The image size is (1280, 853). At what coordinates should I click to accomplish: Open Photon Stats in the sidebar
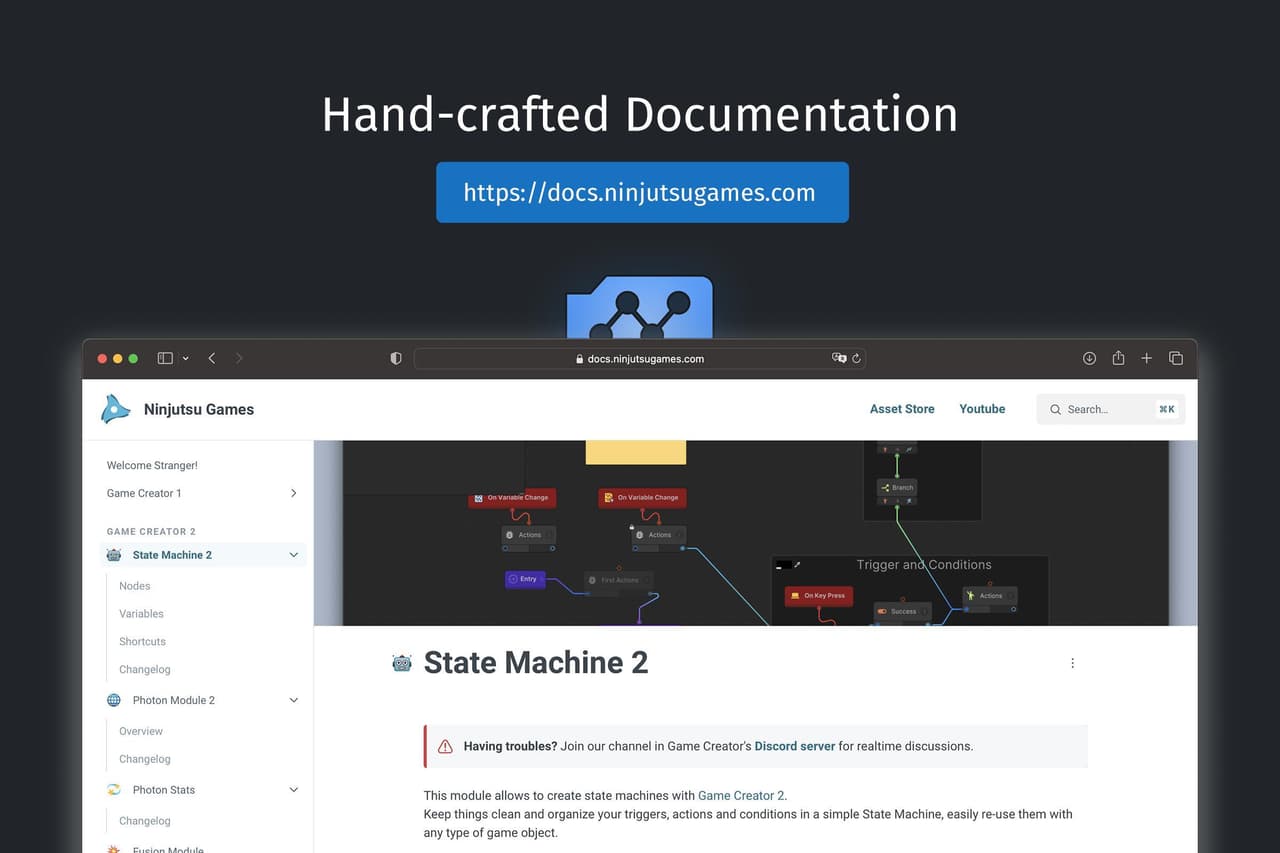pyautogui.click(x=164, y=790)
